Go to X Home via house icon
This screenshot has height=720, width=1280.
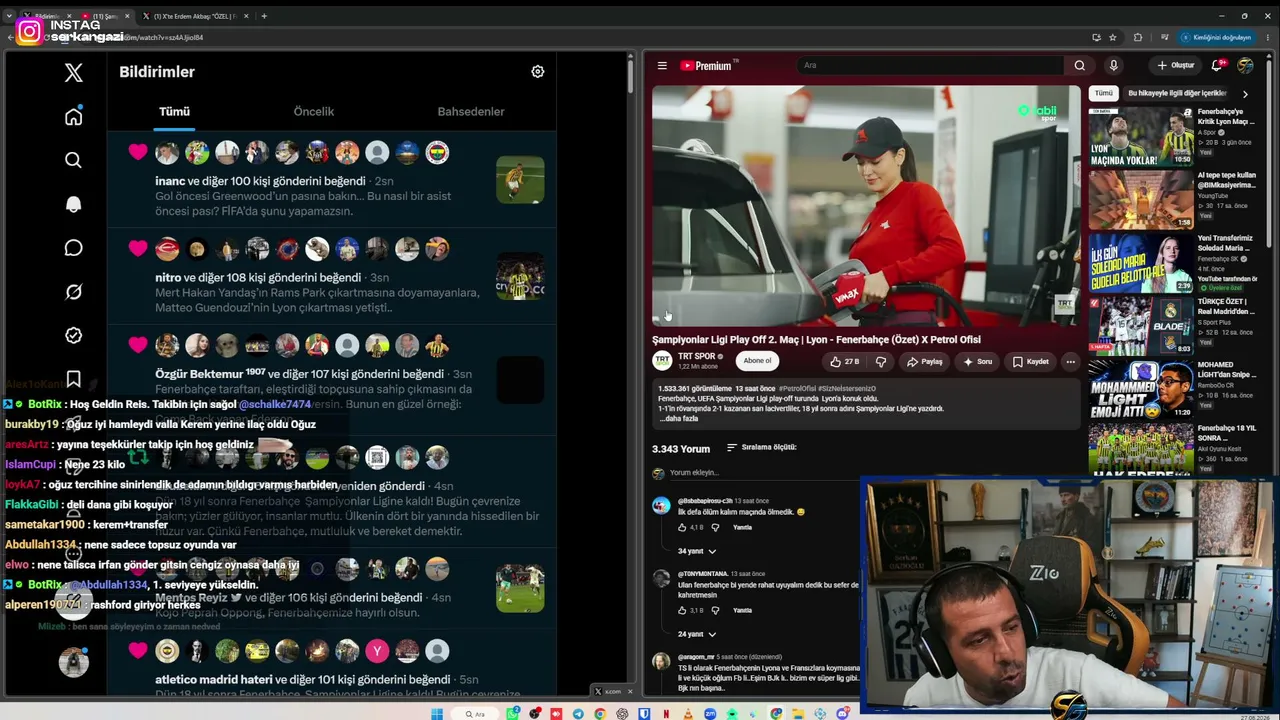pyautogui.click(x=73, y=116)
